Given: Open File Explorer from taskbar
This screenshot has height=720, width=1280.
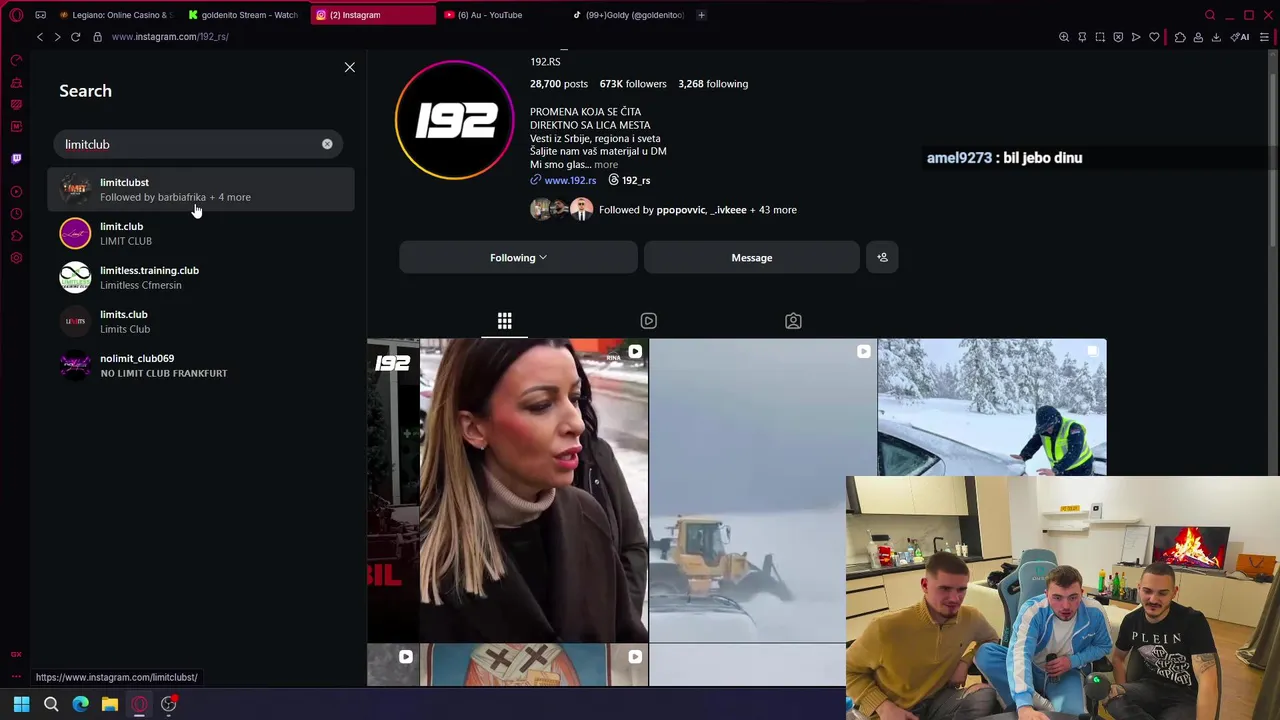Looking at the screenshot, I should (110, 704).
